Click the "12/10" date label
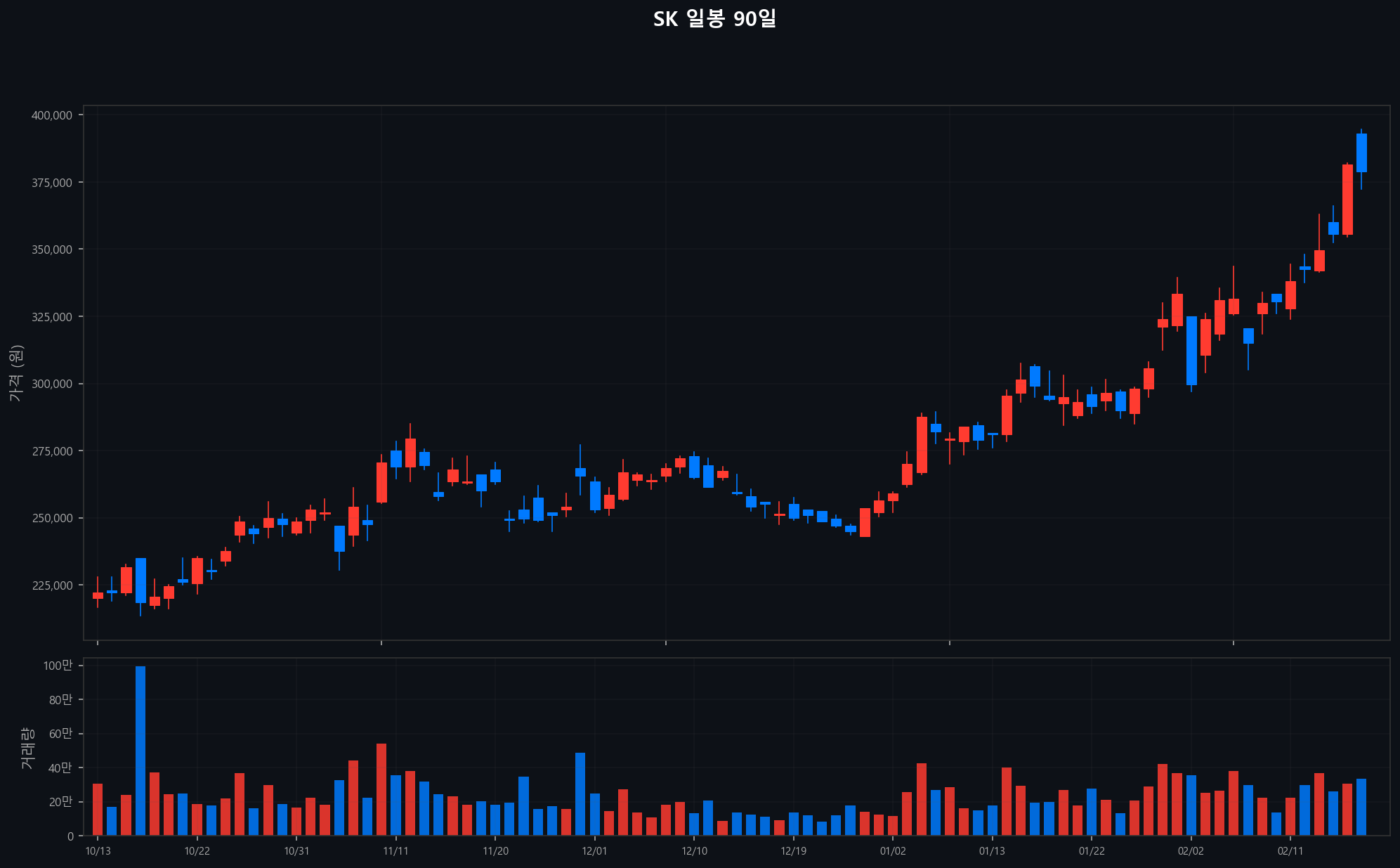 [x=694, y=850]
